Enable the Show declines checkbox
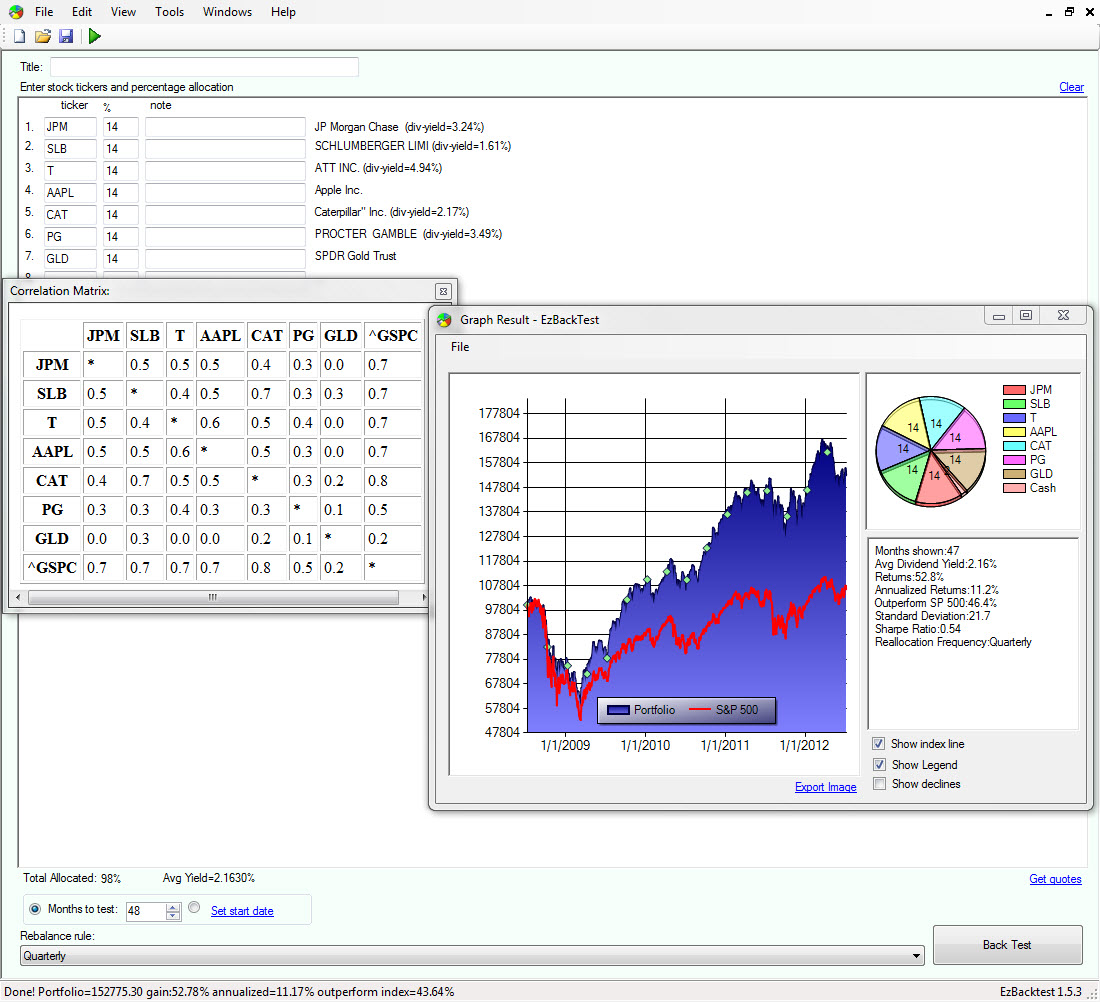This screenshot has height=1002, width=1100. 878,784
